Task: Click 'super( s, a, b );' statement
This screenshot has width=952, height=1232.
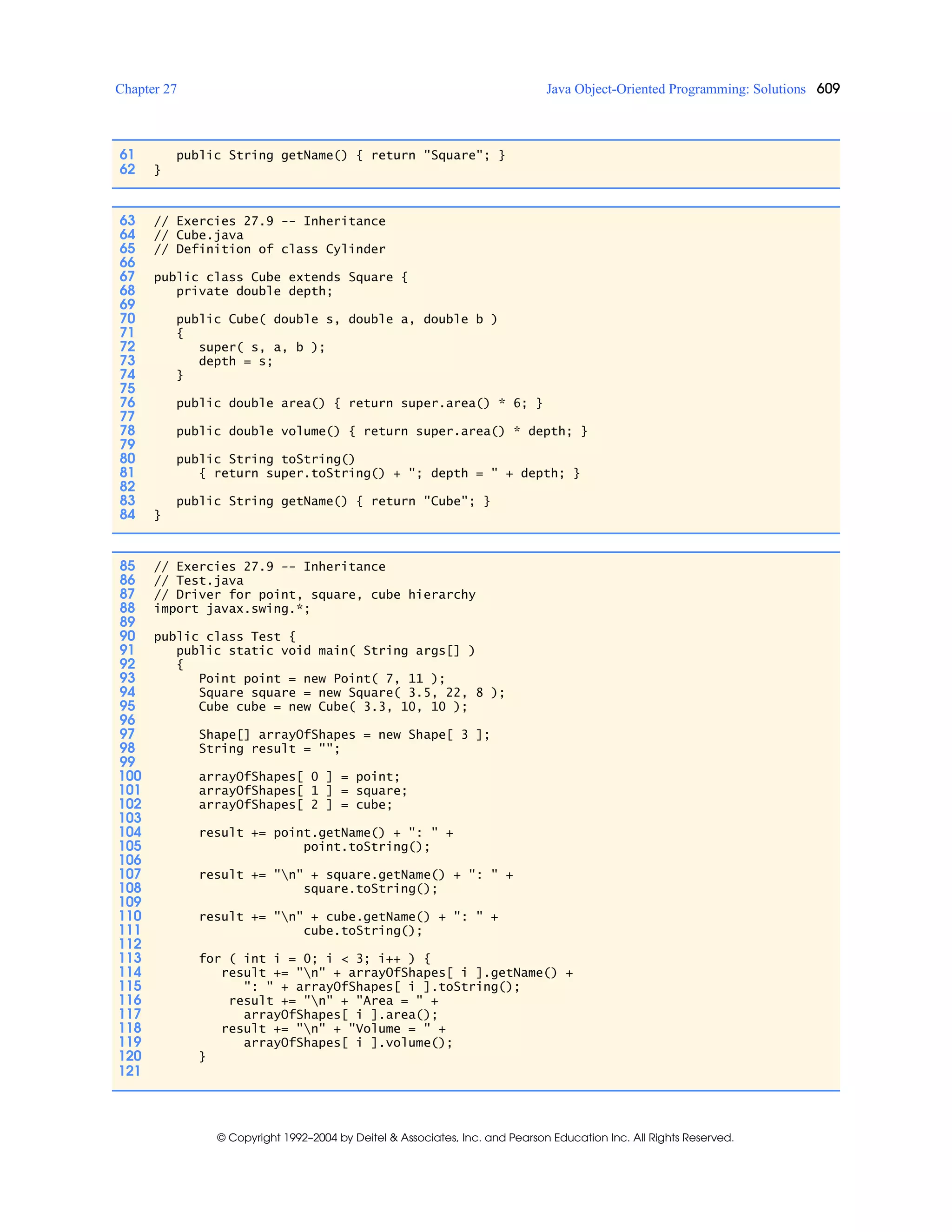Action: tap(262, 347)
